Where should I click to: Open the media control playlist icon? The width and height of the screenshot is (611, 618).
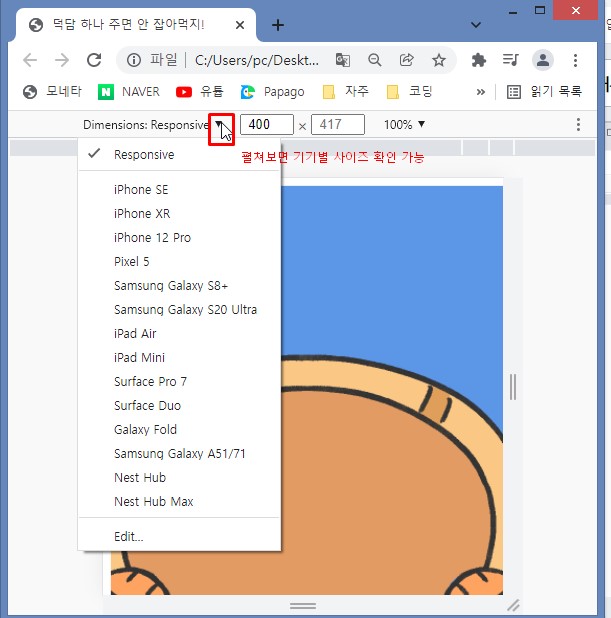click(510, 60)
